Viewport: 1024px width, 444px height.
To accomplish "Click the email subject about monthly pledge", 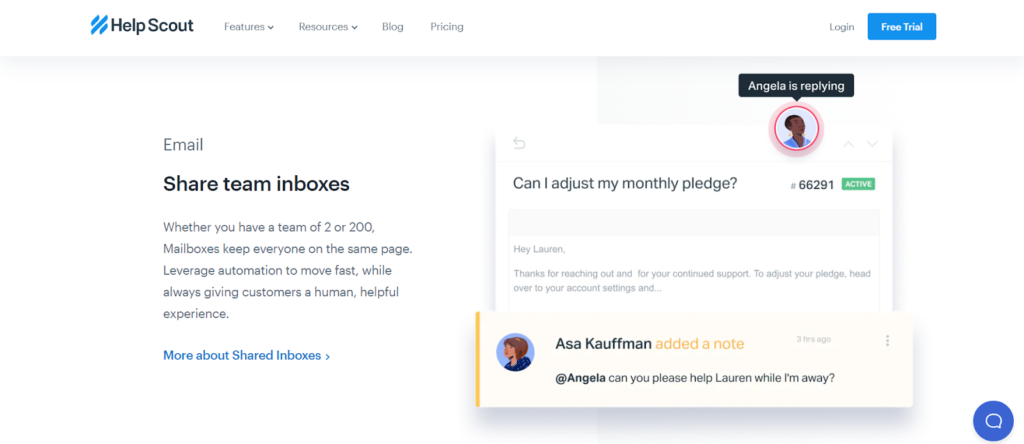I will 625,183.
